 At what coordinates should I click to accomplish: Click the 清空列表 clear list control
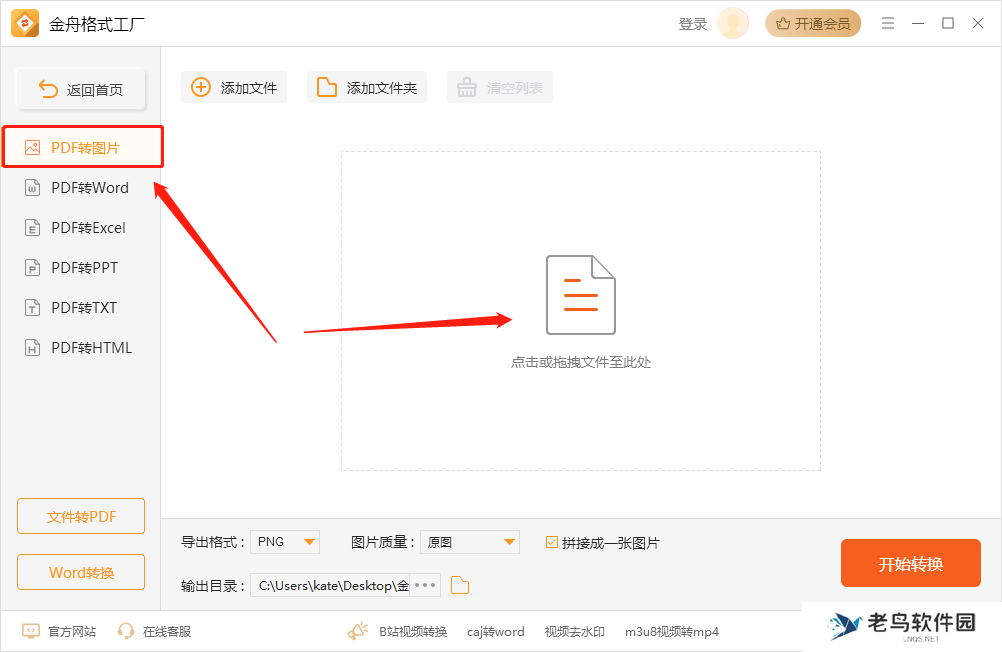499,87
